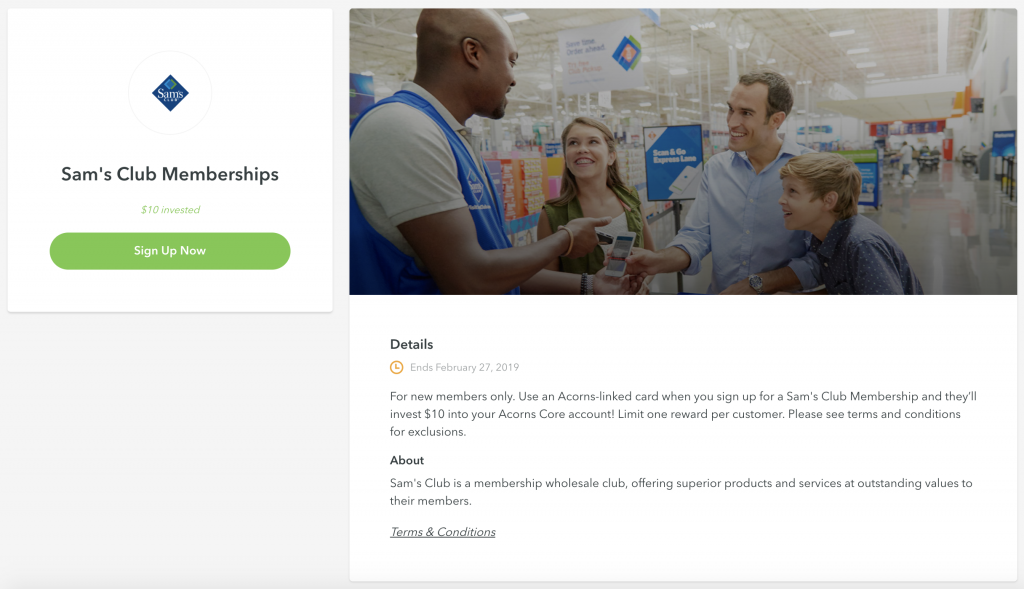1024x589 pixels.
Task: Click the "Ends February 27, 2019" date
Action: tap(464, 367)
